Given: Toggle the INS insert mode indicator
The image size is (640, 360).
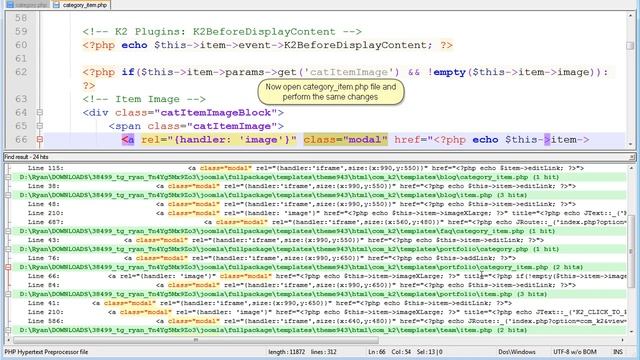Looking at the screenshot, I should [x=618, y=352].
